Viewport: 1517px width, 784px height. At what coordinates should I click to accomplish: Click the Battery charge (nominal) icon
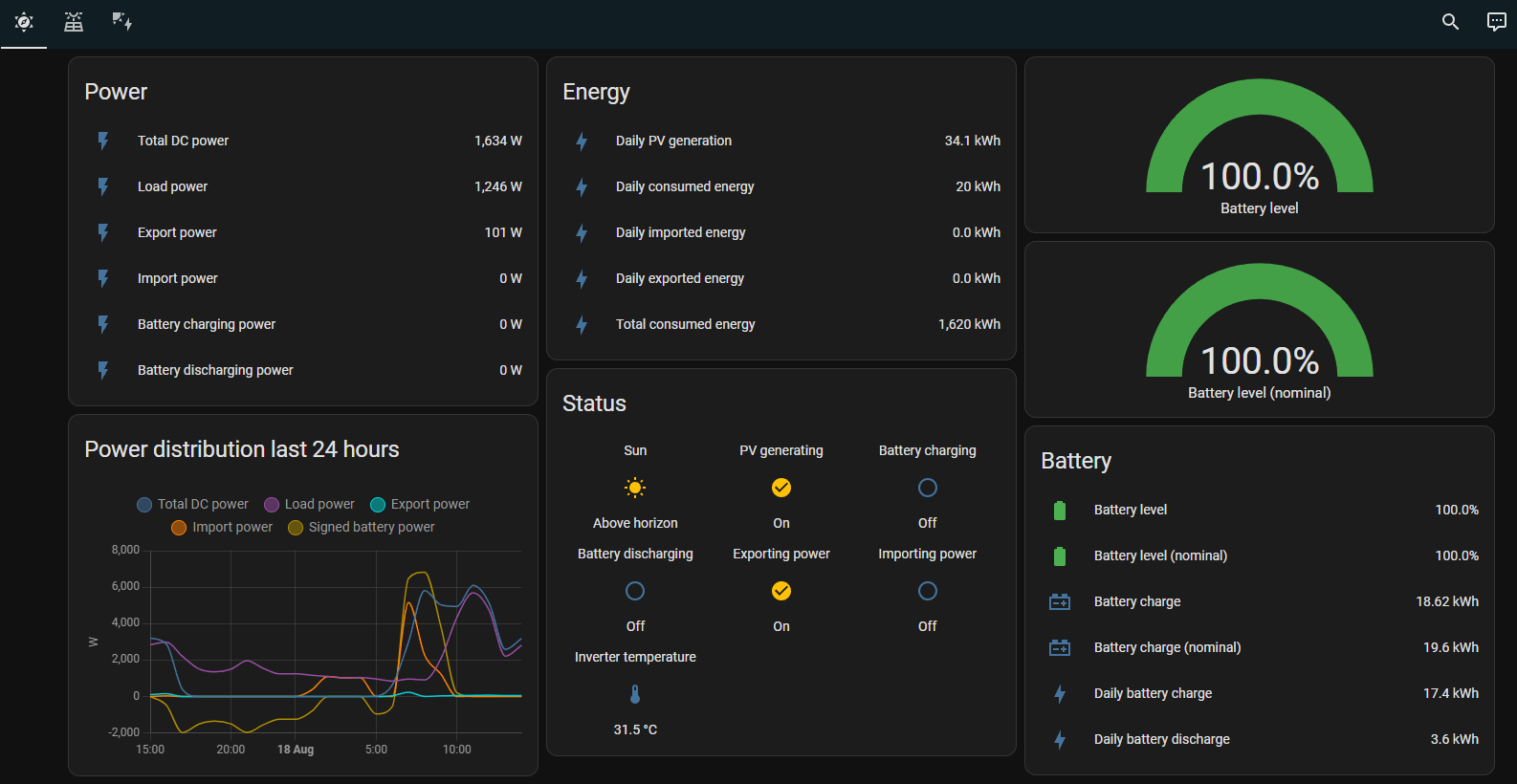point(1060,647)
